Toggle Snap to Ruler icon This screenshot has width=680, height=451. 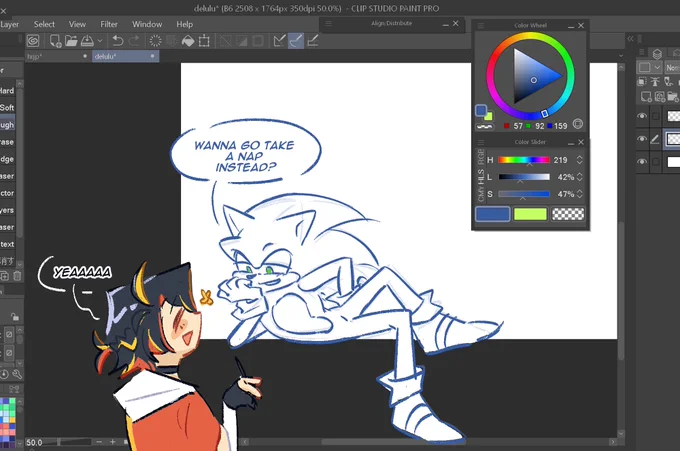pos(280,41)
